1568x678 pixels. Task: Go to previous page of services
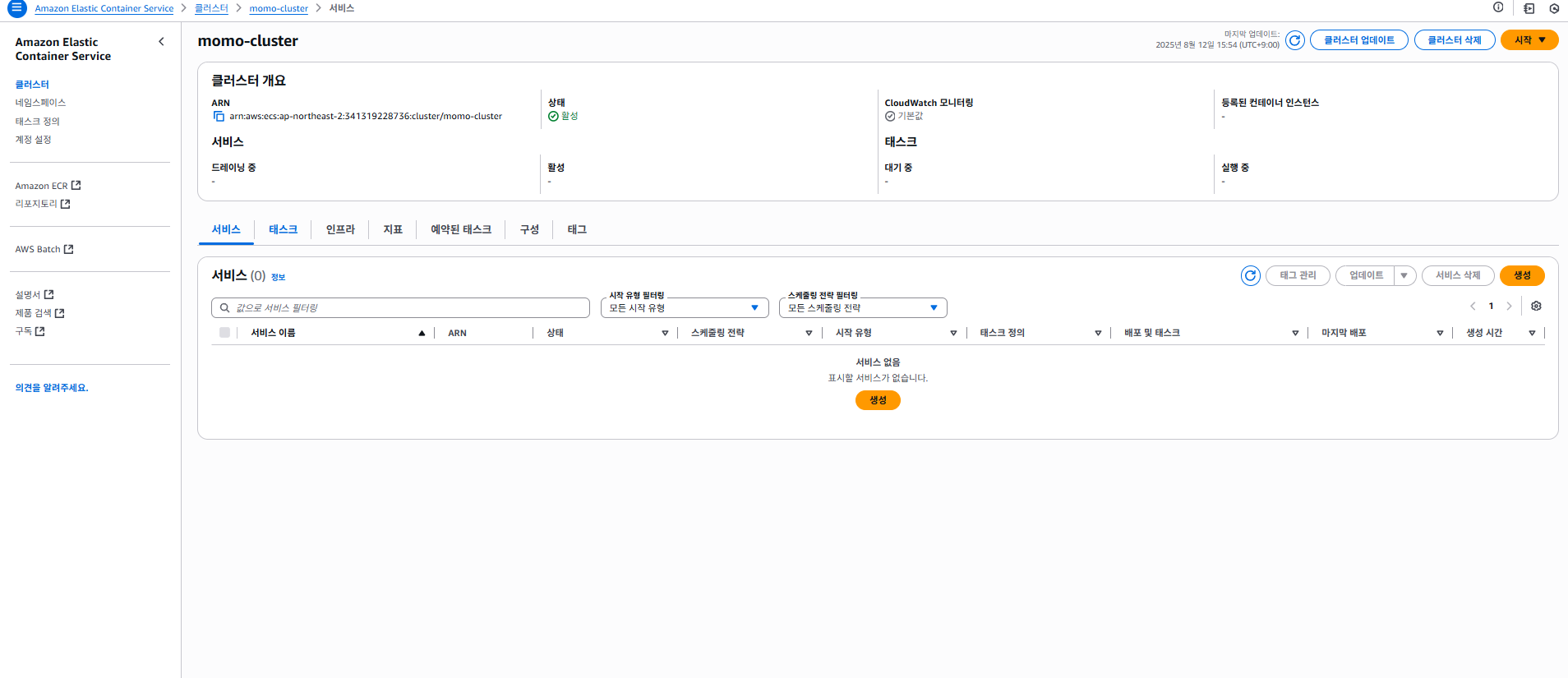1473,307
